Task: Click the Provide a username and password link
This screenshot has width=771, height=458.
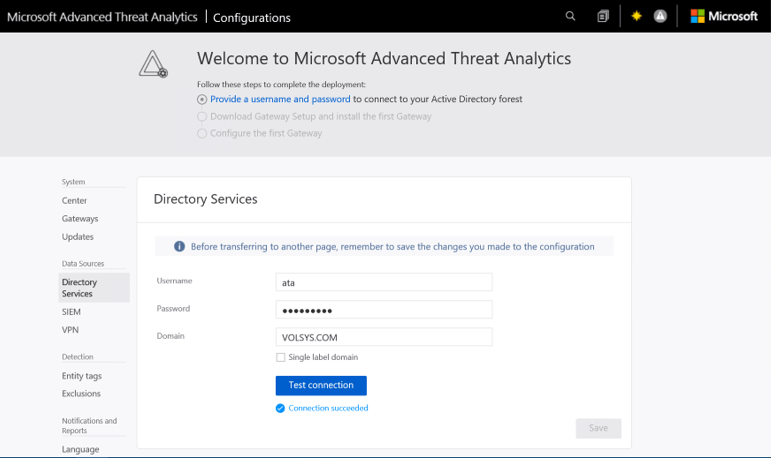Action: coord(280,99)
